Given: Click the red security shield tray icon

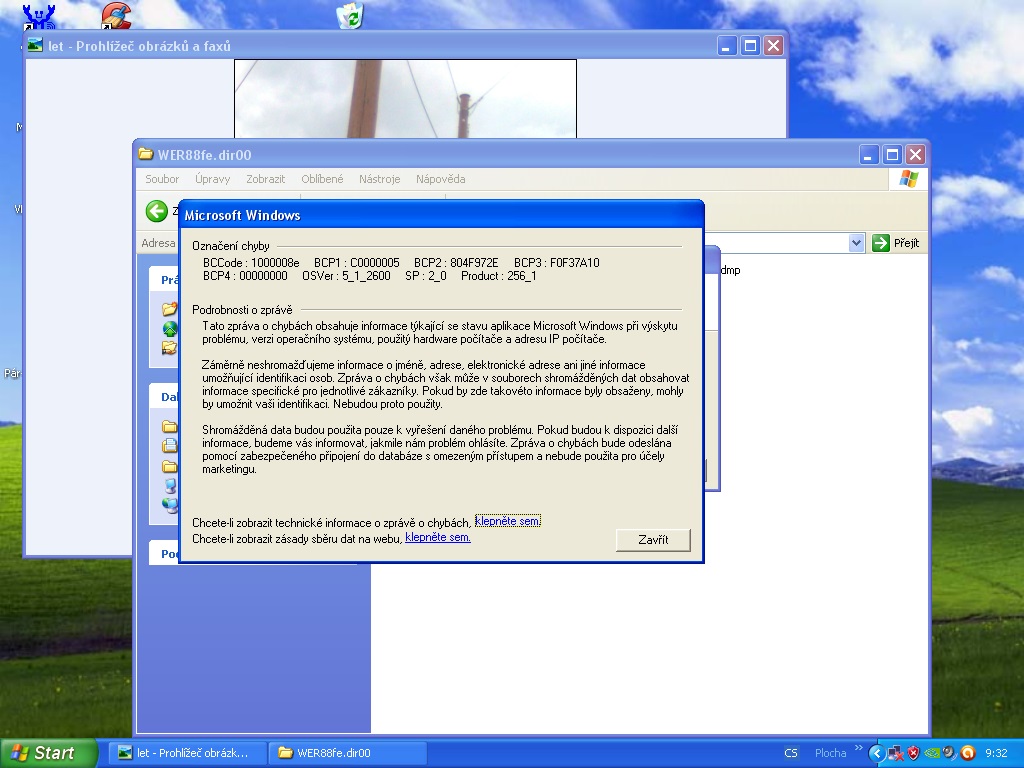Looking at the screenshot, I should [914, 753].
